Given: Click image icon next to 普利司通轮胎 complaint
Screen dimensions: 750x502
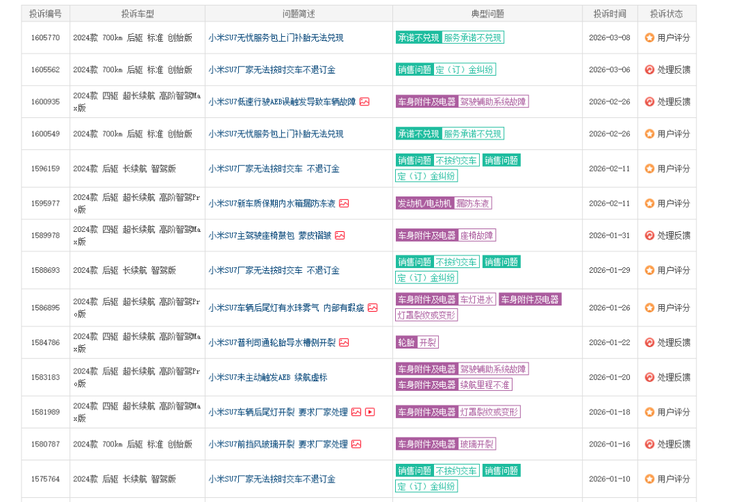Looking at the screenshot, I should (x=344, y=342).
